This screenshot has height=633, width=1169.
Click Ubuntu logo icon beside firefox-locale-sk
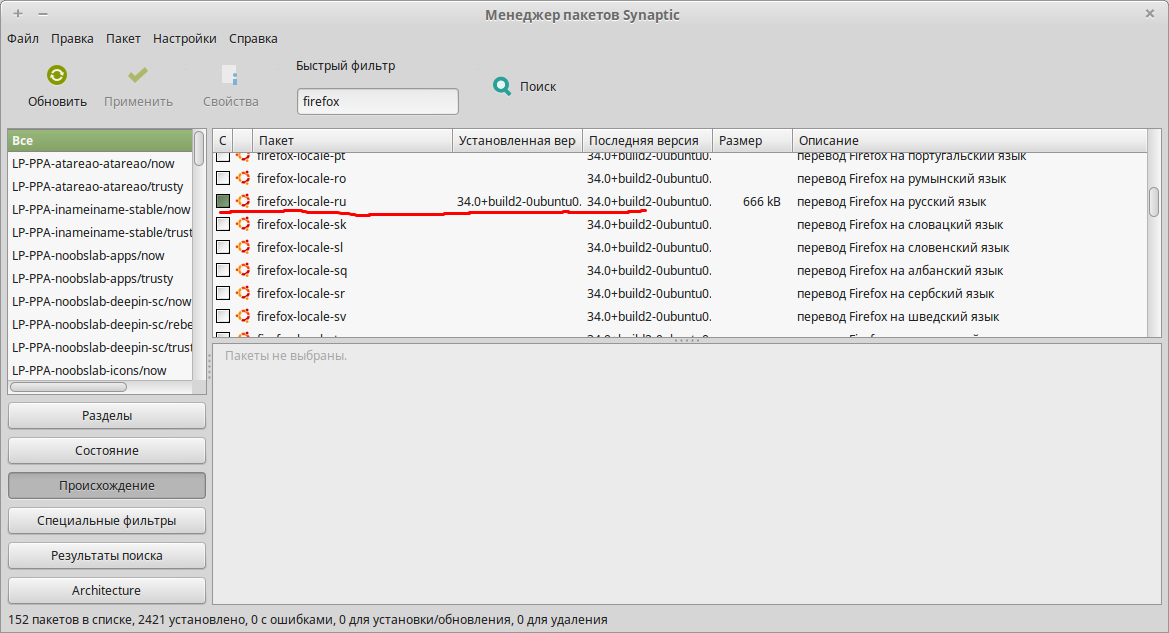point(242,224)
